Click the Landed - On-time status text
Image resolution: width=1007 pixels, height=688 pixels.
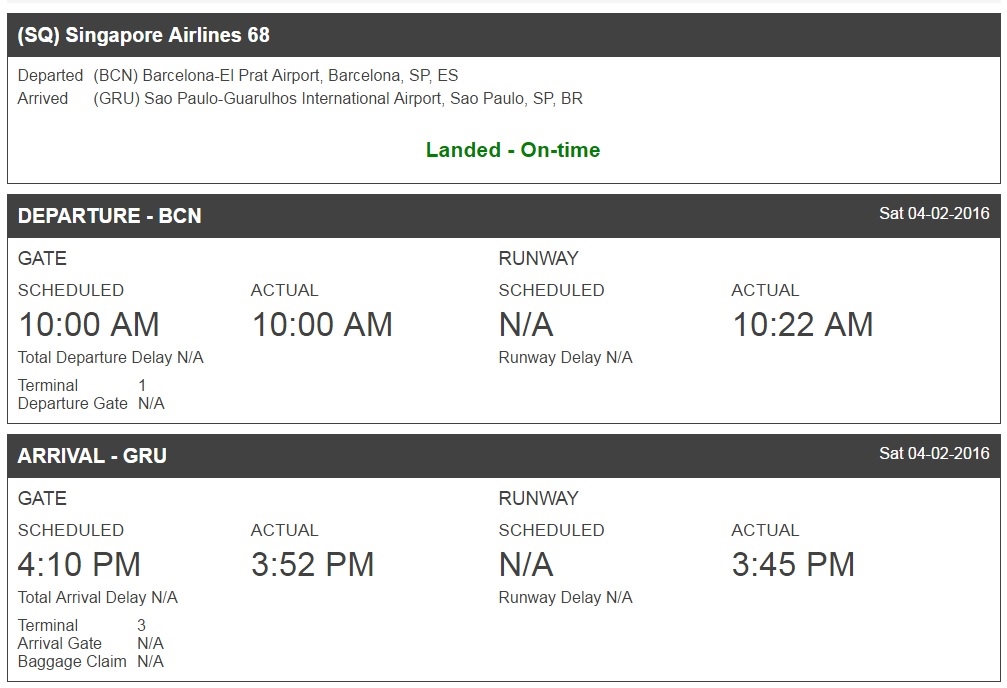[513, 150]
